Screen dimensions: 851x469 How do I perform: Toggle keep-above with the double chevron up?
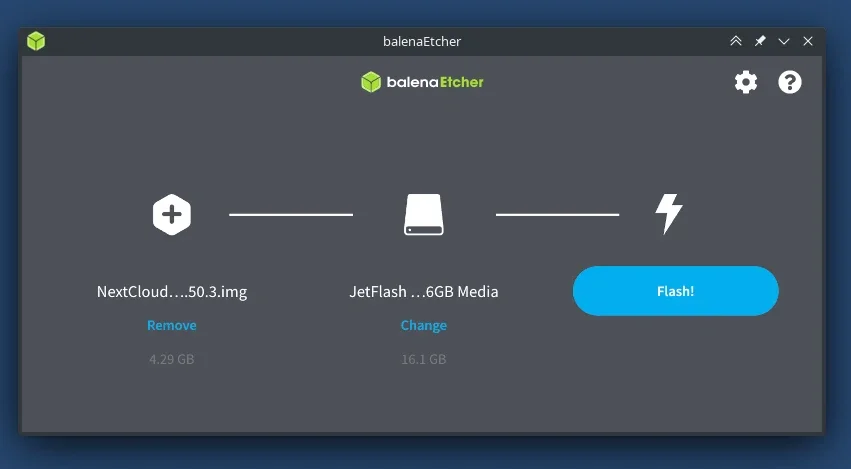[736, 41]
